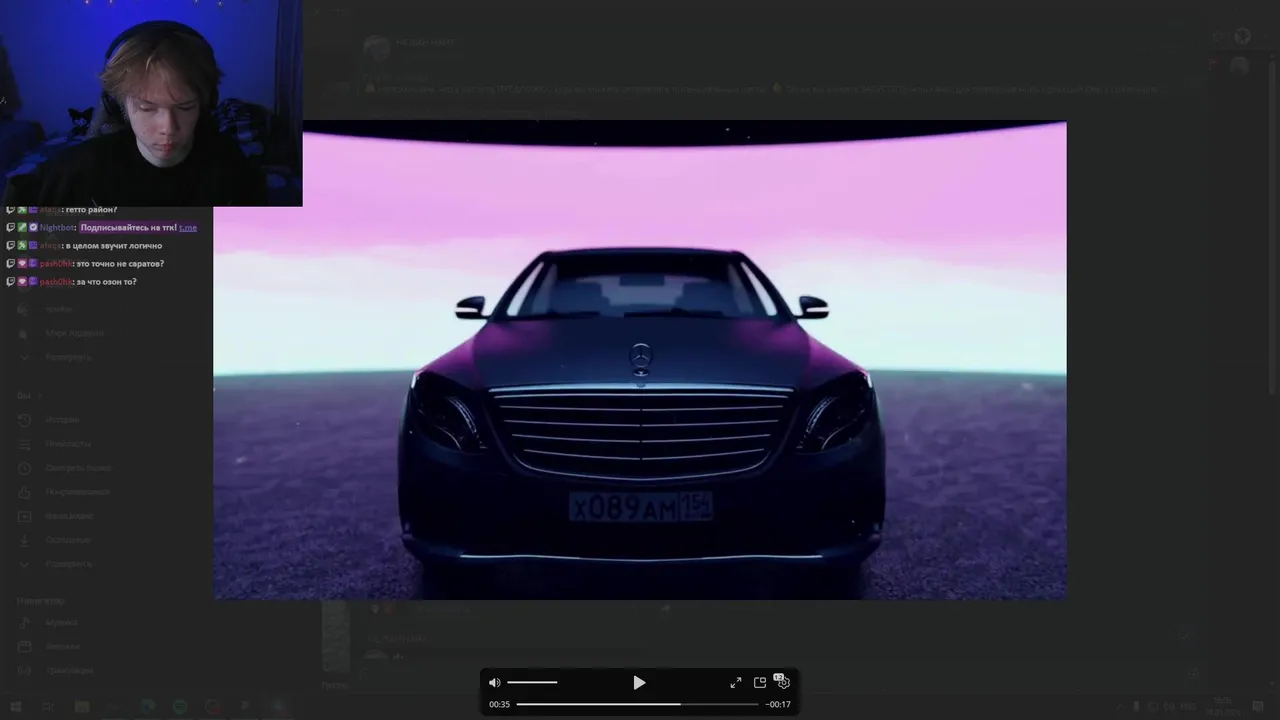Expand the Развернуть row below Скачанные
The image size is (1280, 720).
point(68,564)
